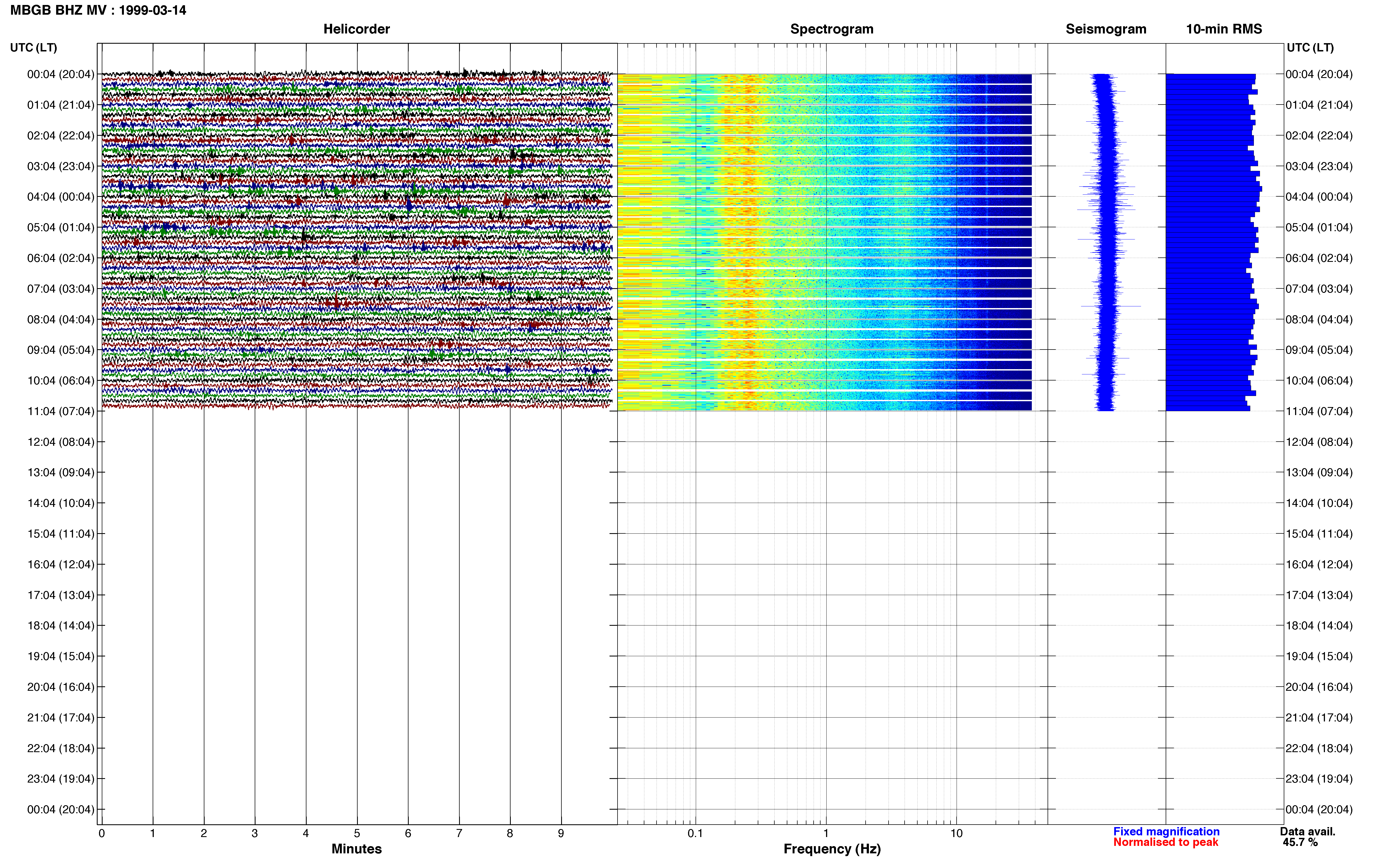The image size is (1388, 868).
Task: Click the '4' tick on the Minutes axis
Action: (306, 833)
